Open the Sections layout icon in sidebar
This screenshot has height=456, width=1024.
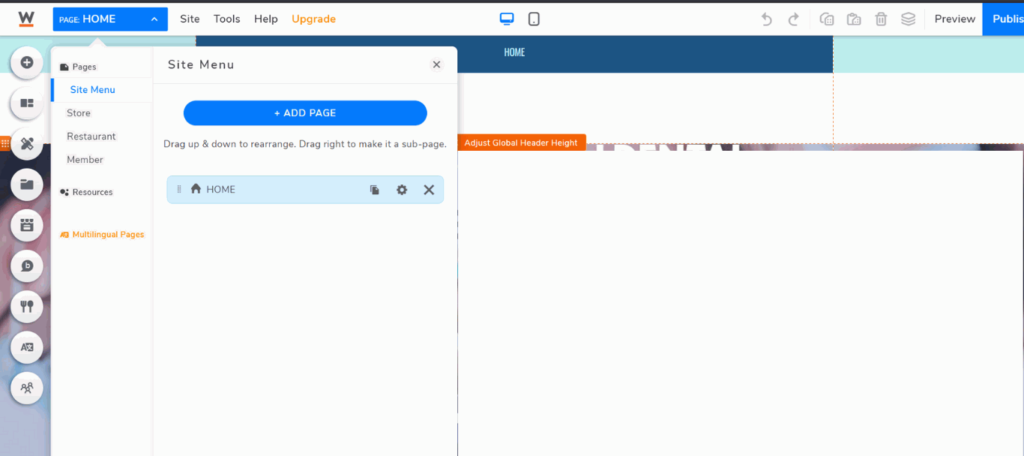27,103
